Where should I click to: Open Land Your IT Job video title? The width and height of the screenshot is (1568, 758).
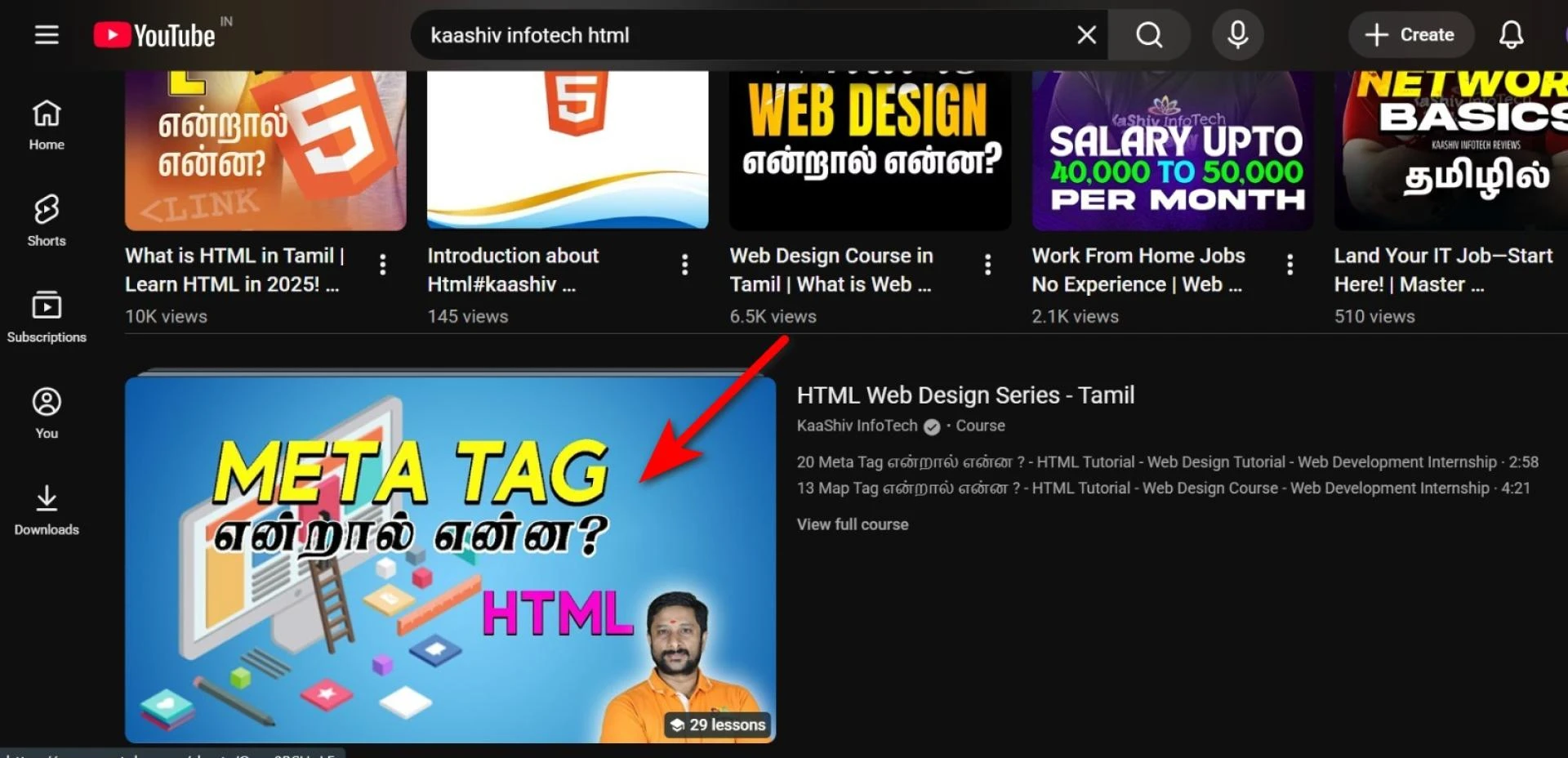[1443, 270]
